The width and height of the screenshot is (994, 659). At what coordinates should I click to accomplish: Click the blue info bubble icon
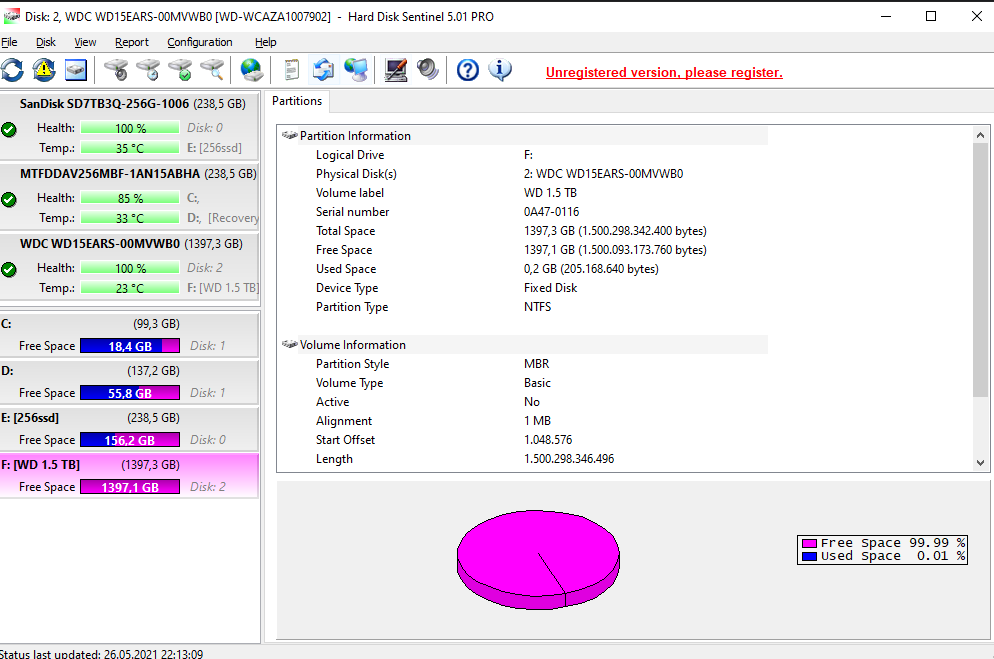500,70
